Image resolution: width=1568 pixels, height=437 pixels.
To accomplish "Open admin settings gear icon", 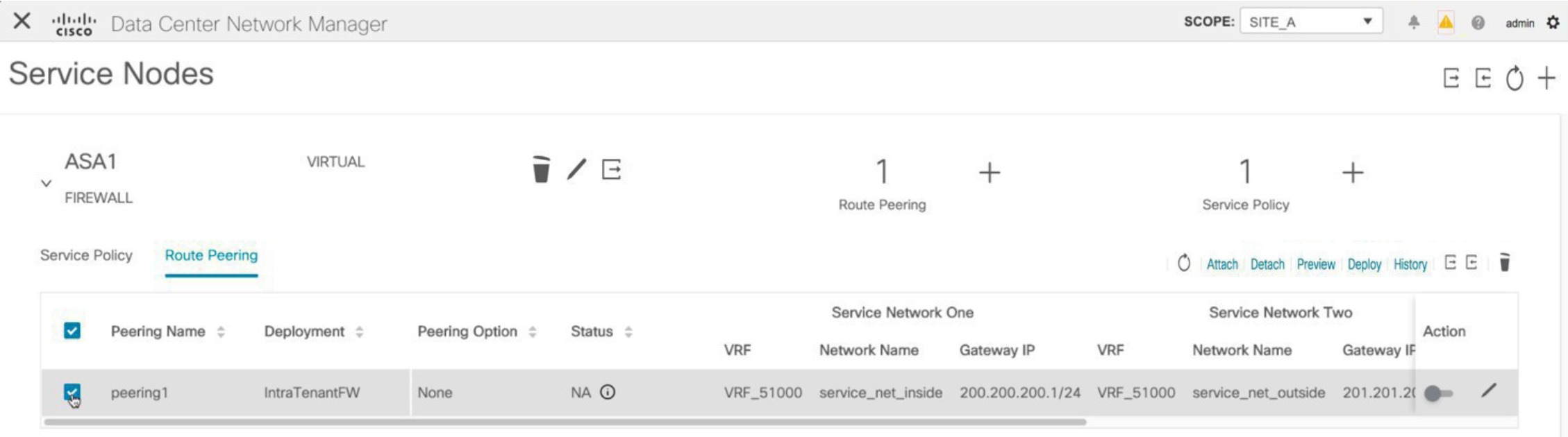I will tap(1553, 22).
